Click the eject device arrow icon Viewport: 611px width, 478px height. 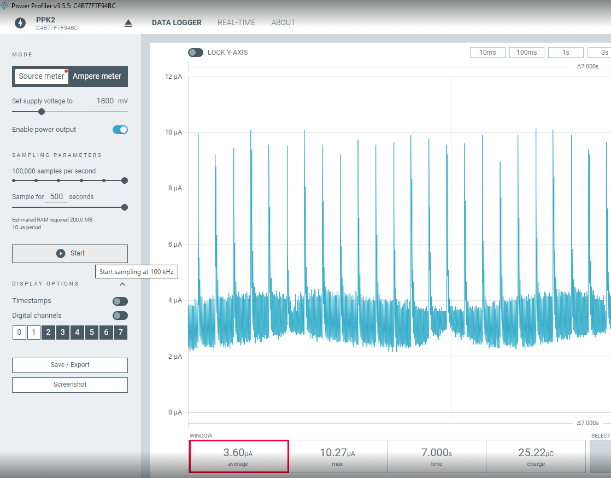(127, 23)
